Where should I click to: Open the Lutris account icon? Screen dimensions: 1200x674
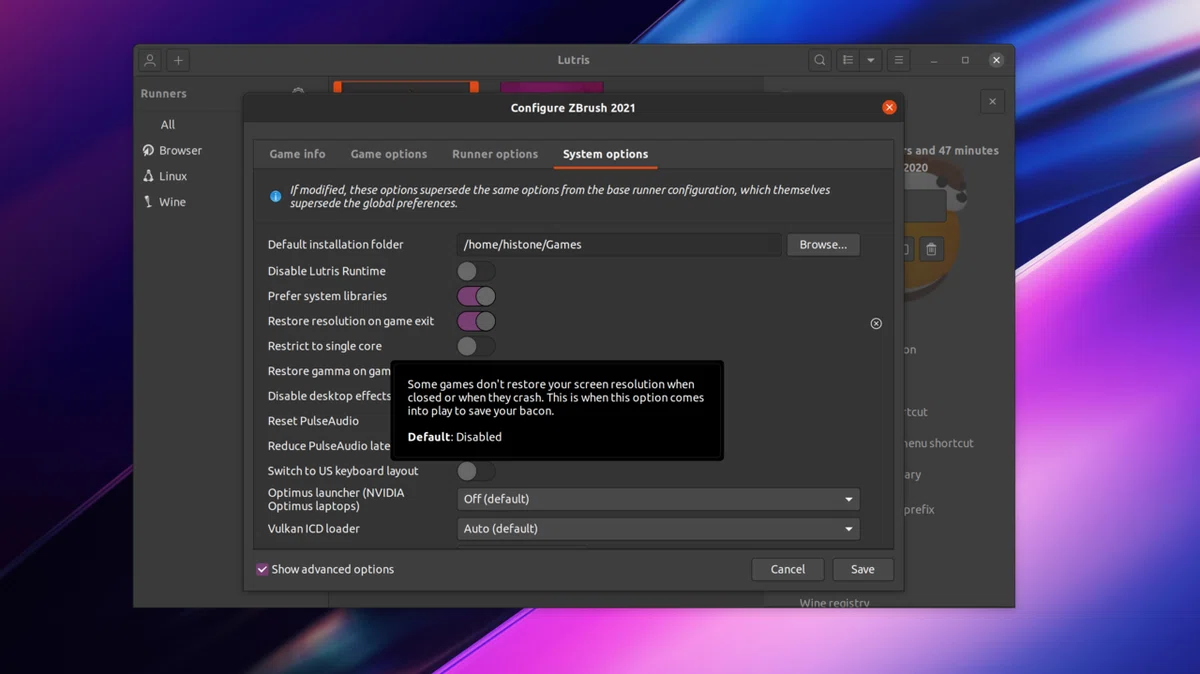tap(150, 60)
